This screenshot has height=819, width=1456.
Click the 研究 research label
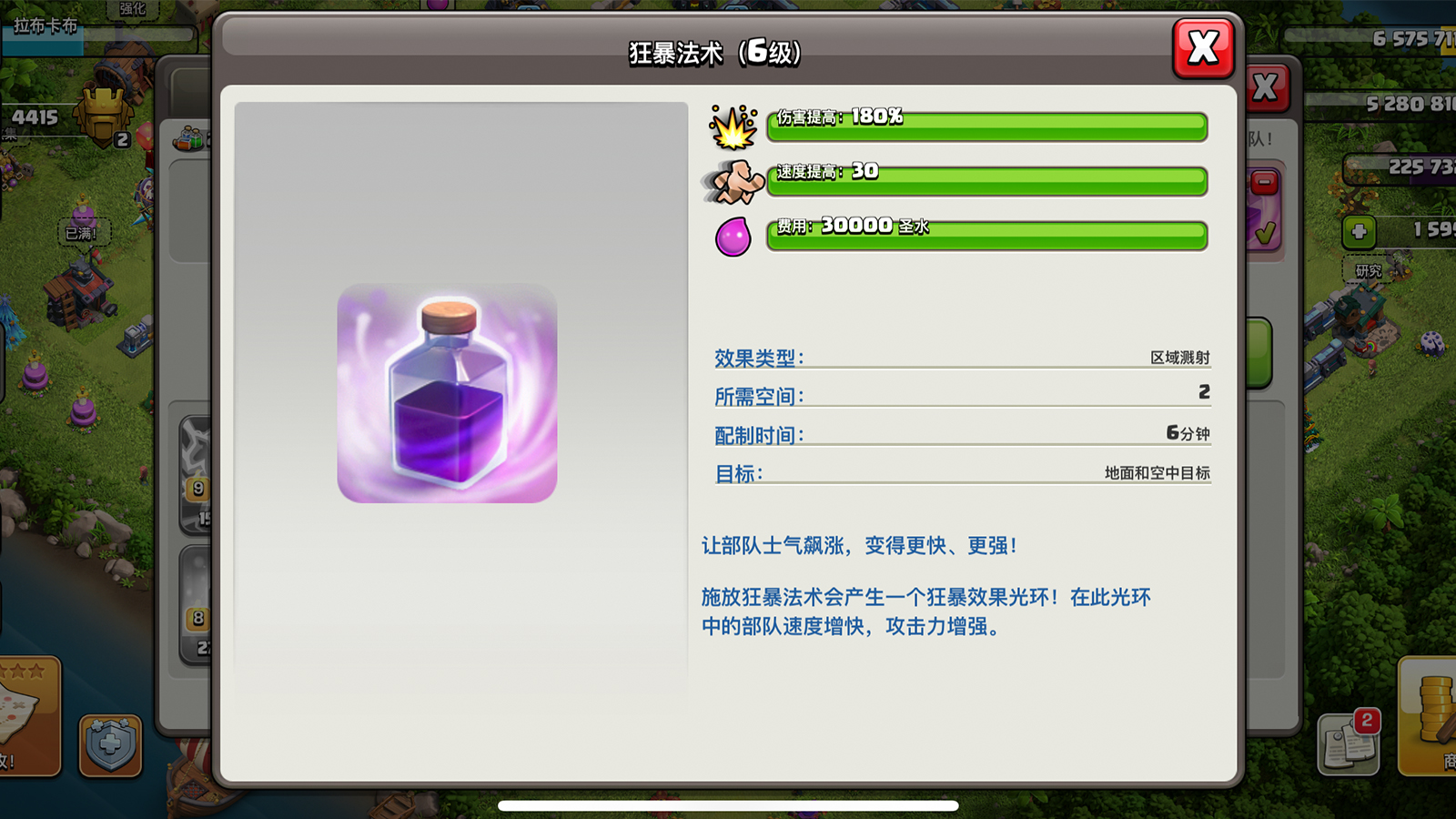(1368, 270)
